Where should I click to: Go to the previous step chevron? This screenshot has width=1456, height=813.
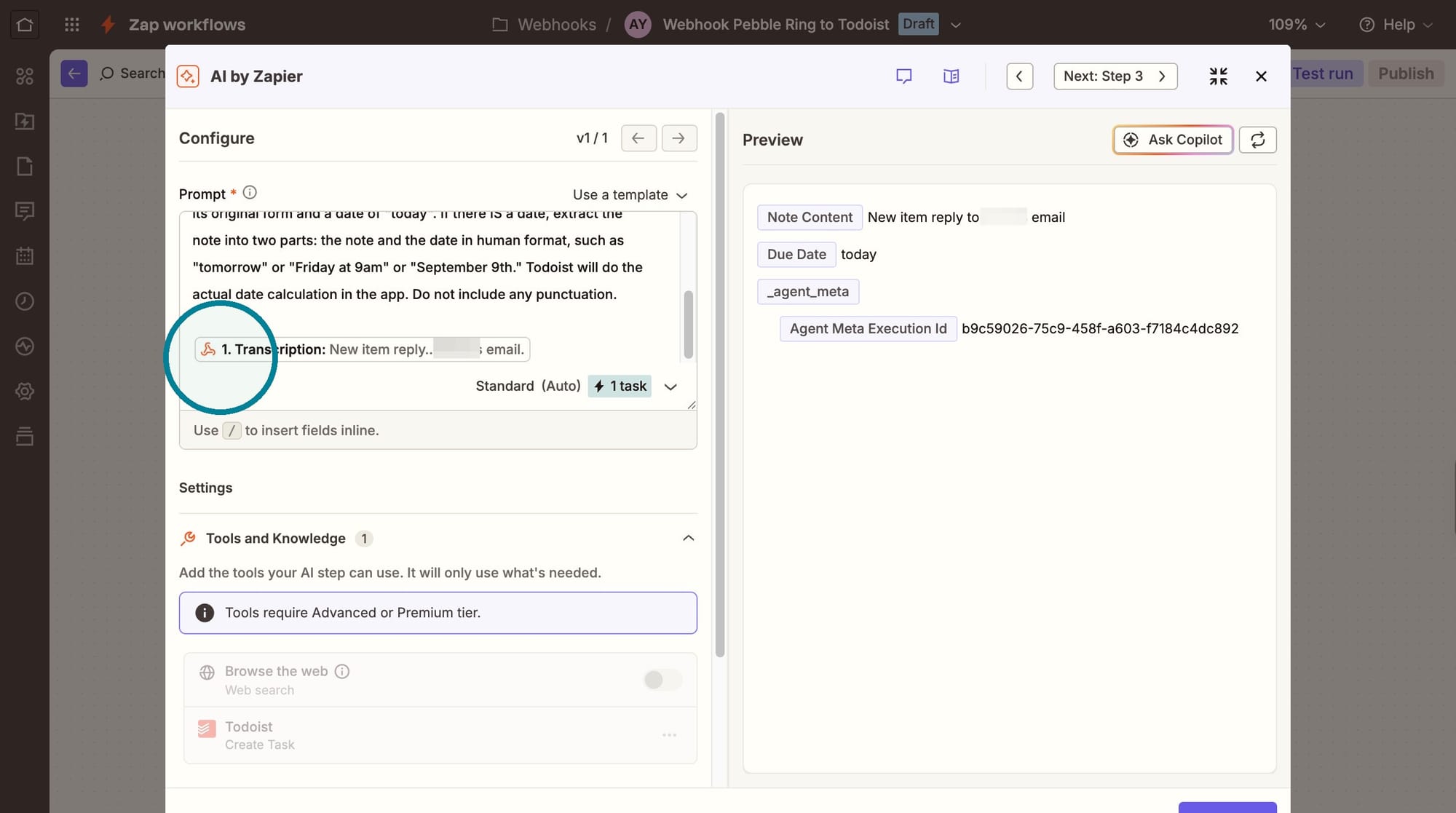pyautogui.click(x=1019, y=76)
